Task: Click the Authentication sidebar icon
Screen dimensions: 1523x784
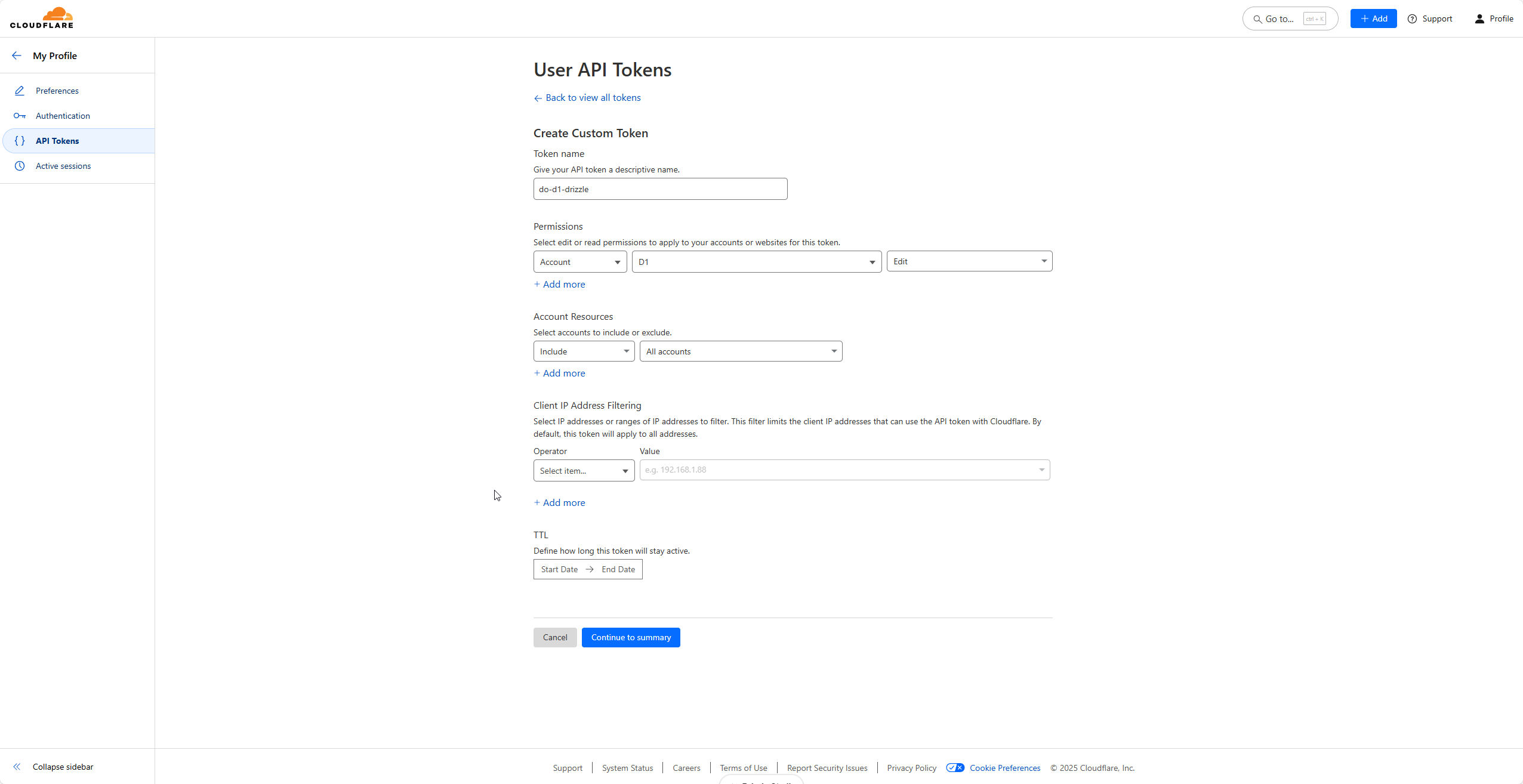Action: [x=19, y=115]
